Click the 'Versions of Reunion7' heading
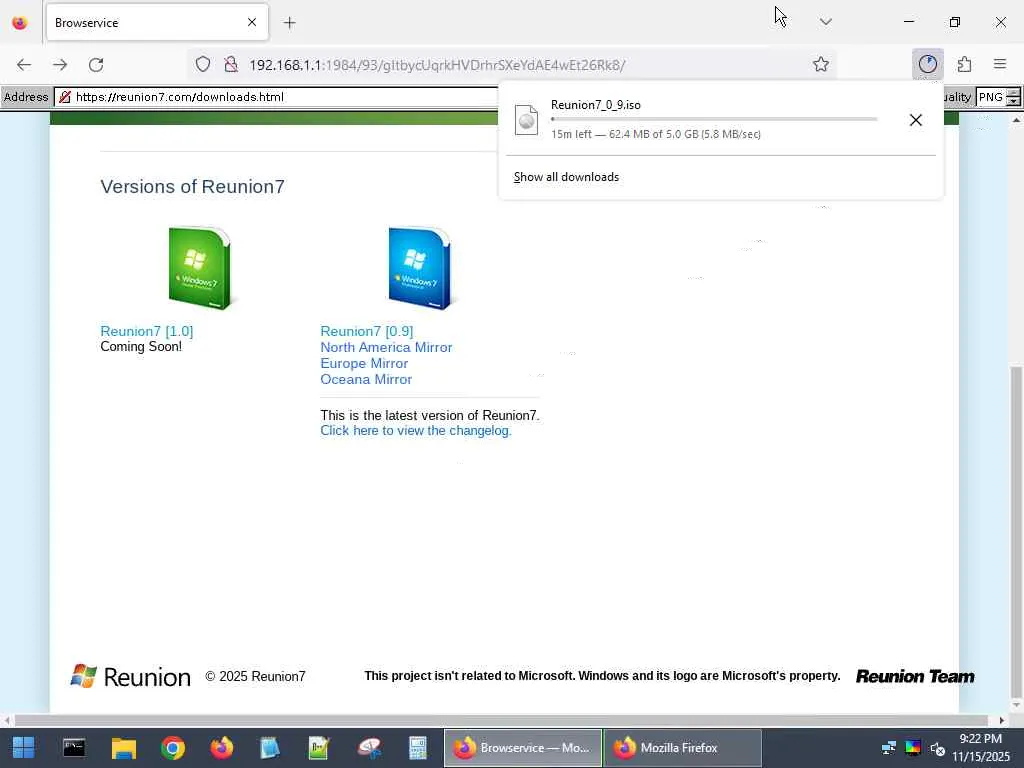Image resolution: width=1024 pixels, height=768 pixels. pos(193,187)
